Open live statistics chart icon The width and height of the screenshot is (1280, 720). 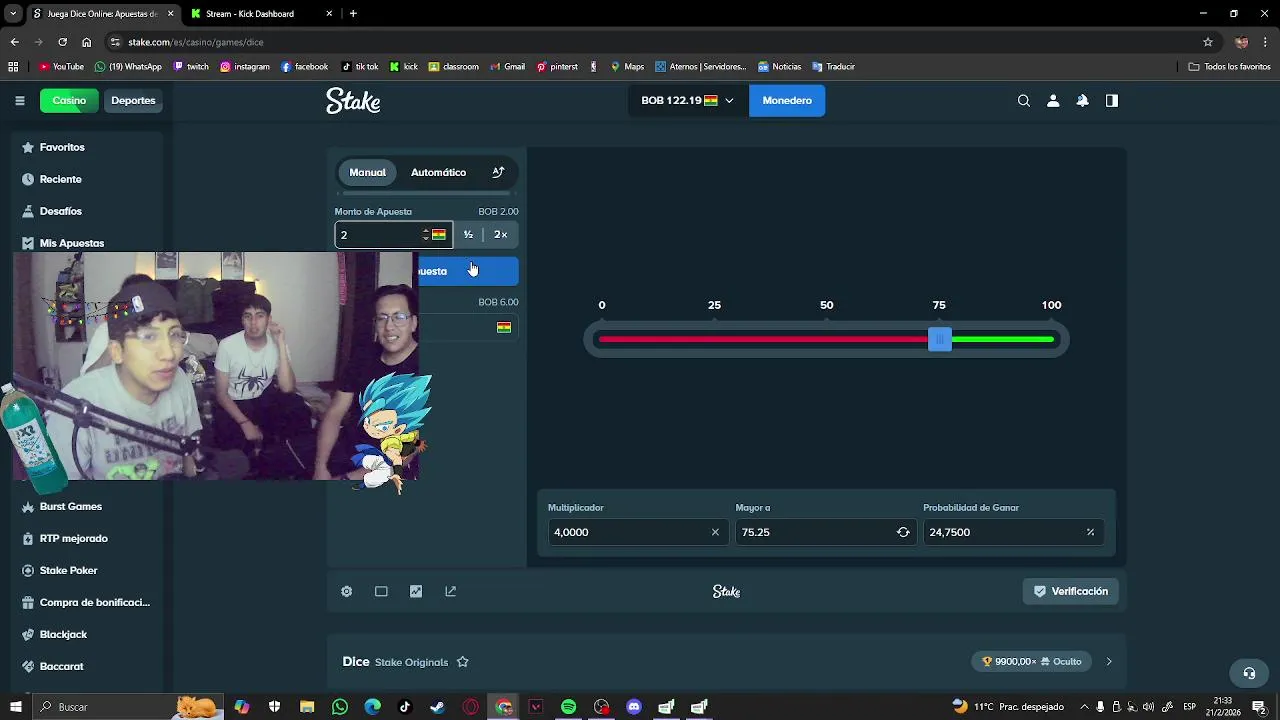(416, 591)
